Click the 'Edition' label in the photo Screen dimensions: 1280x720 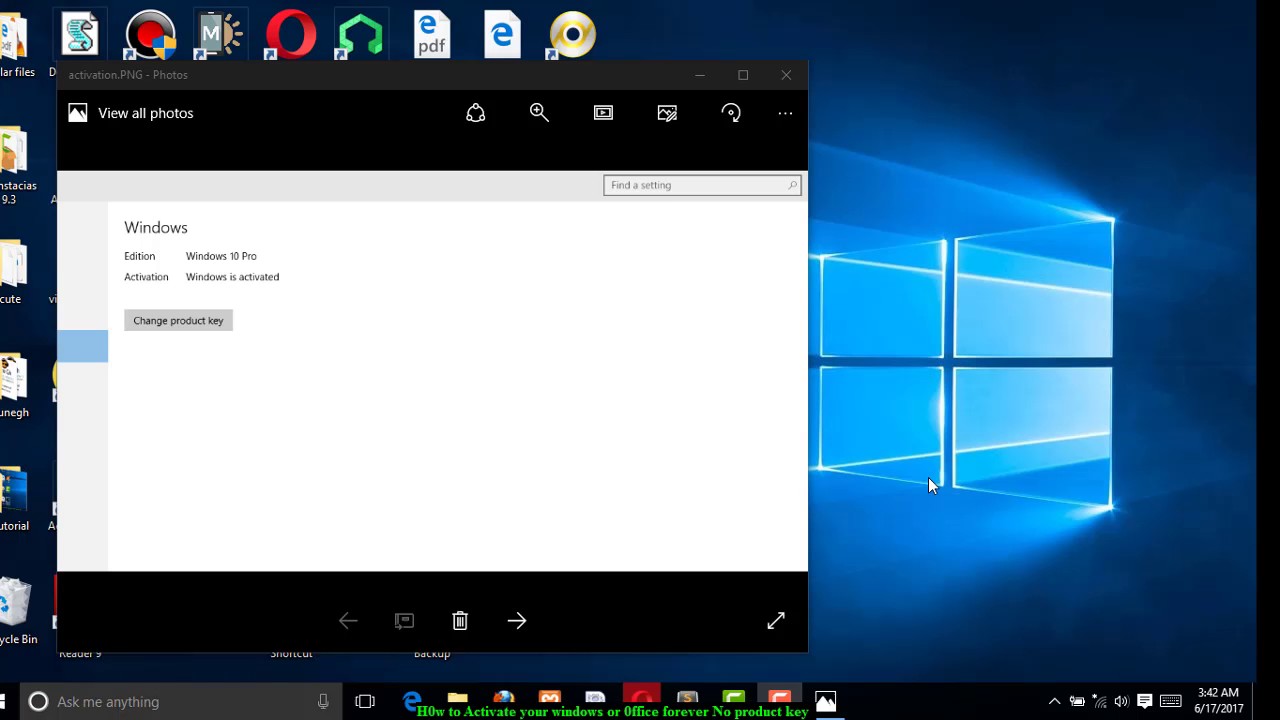tap(139, 256)
